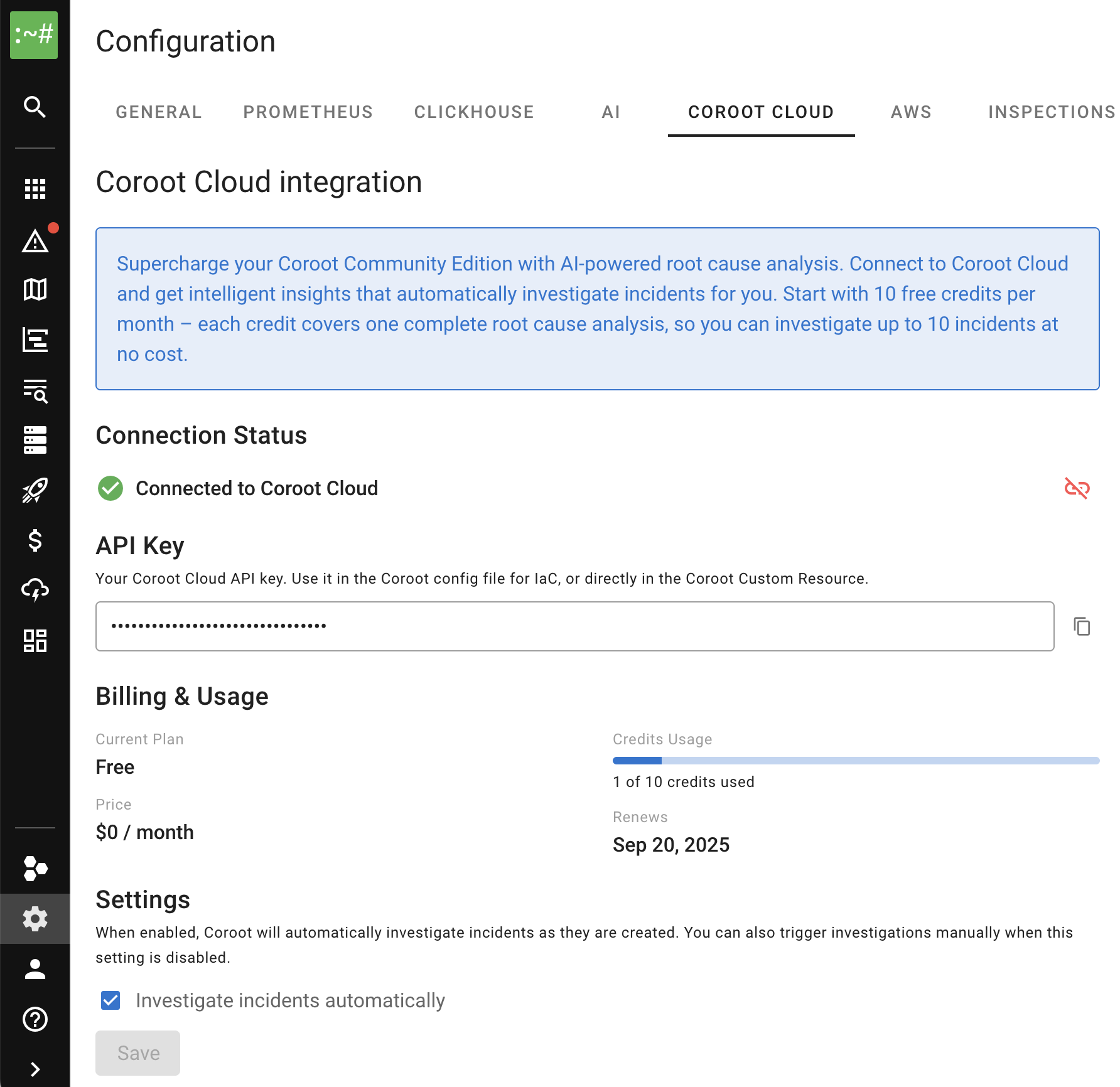
Task: Click '1 of 10 credits used' text
Action: [684, 782]
